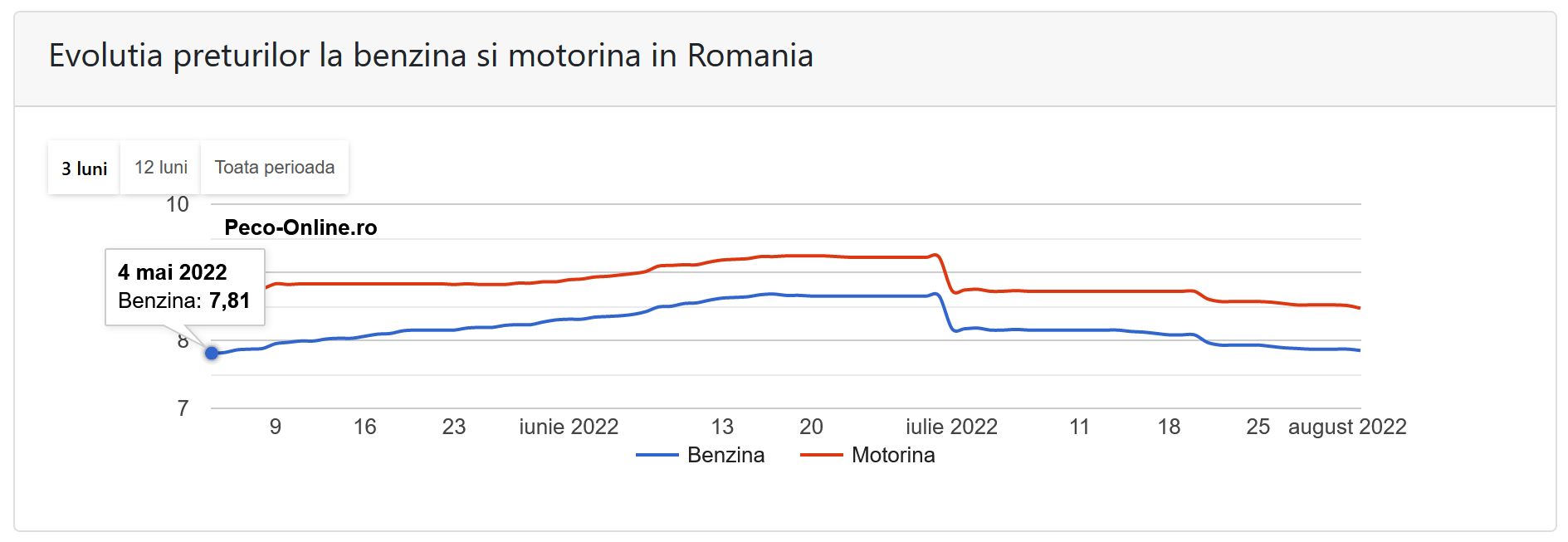Click the chart title about Romania prices
This screenshot has width=1568, height=542.
(431, 56)
